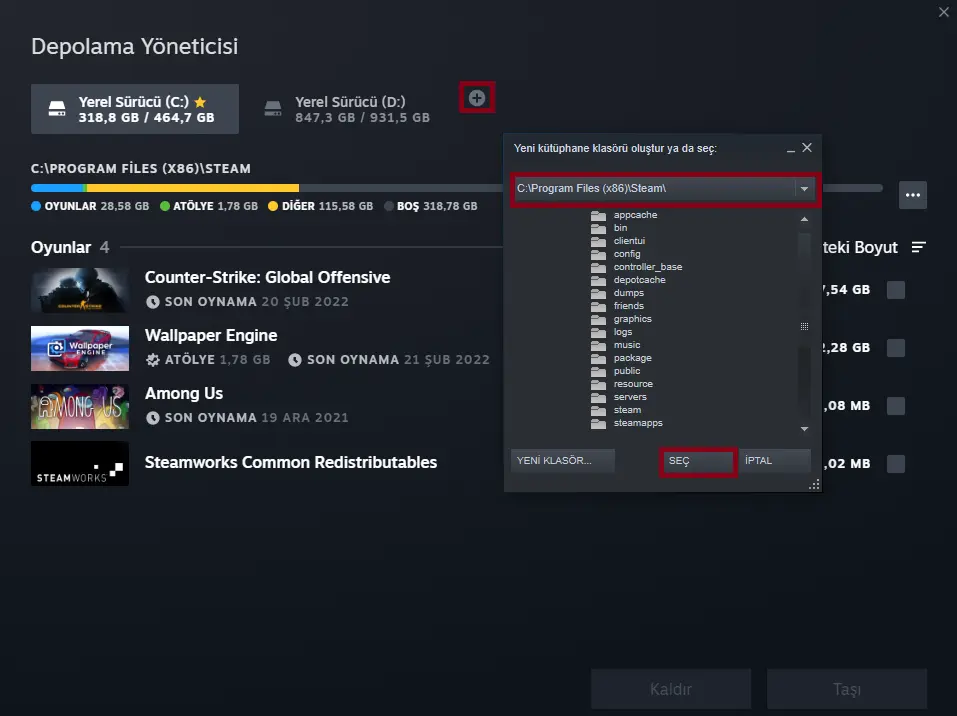Click scroll-up arrow in folder list
The image size is (957, 716).
(x=804, y=219)
